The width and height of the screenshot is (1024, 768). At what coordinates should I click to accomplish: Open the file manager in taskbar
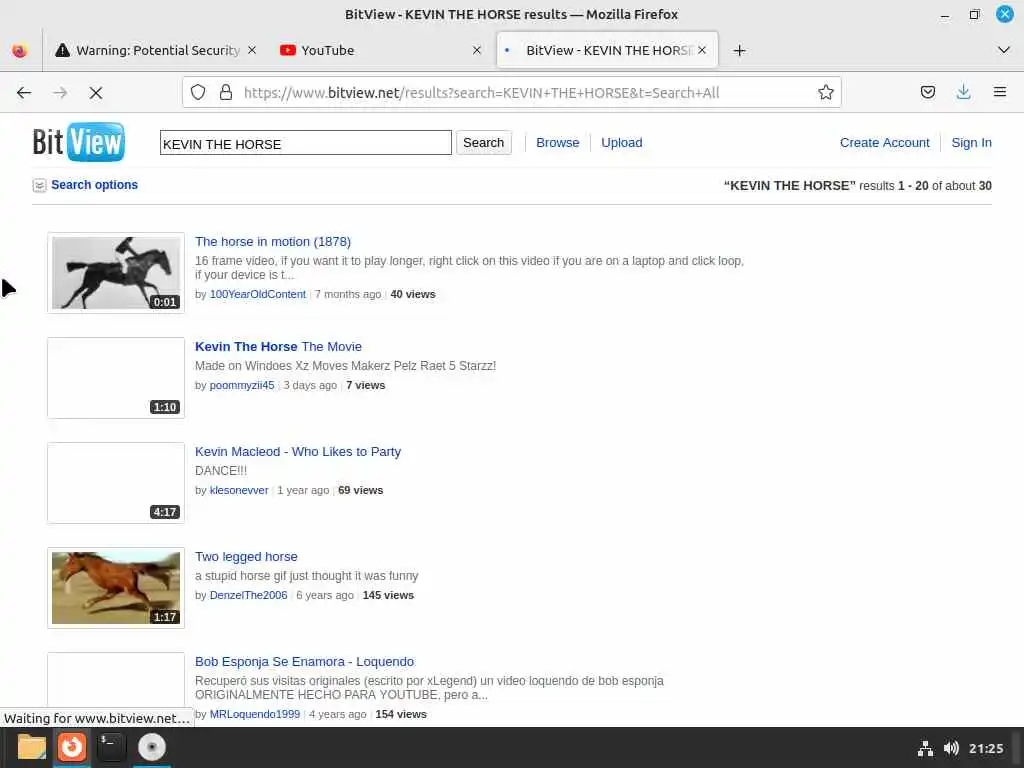(x=31, y=747)
